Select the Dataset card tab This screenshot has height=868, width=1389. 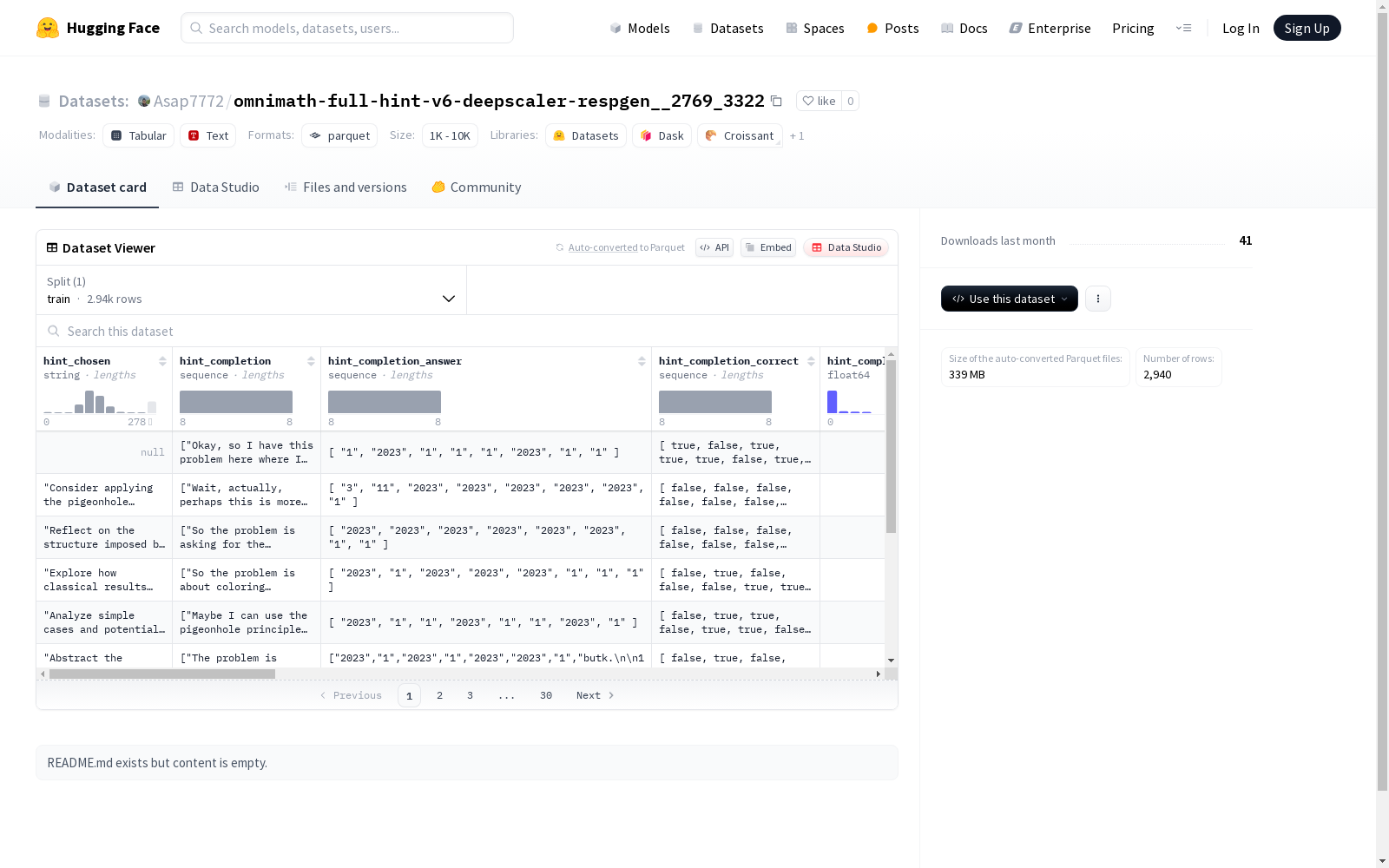(97, 187)
